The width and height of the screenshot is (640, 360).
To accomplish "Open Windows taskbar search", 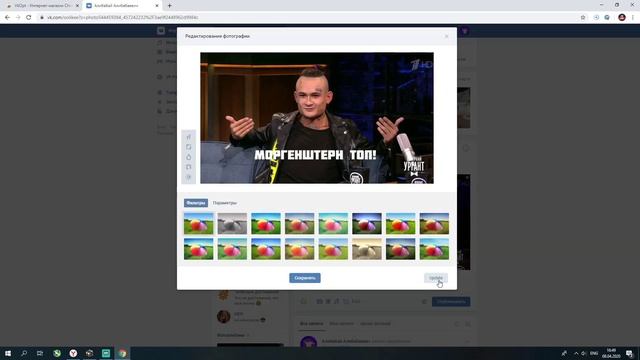I will click(24, 353).
